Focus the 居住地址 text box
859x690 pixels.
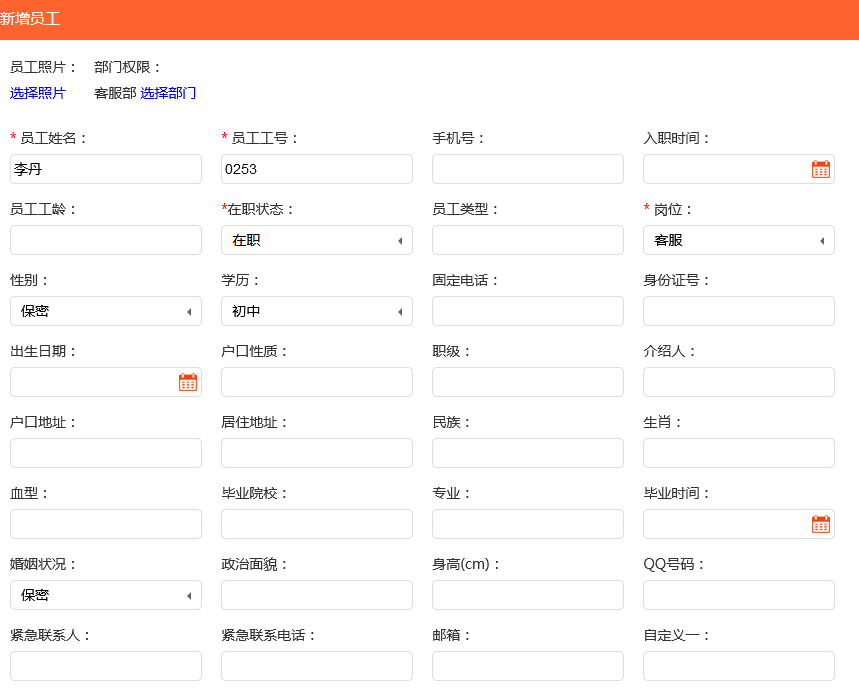point(316,453)
